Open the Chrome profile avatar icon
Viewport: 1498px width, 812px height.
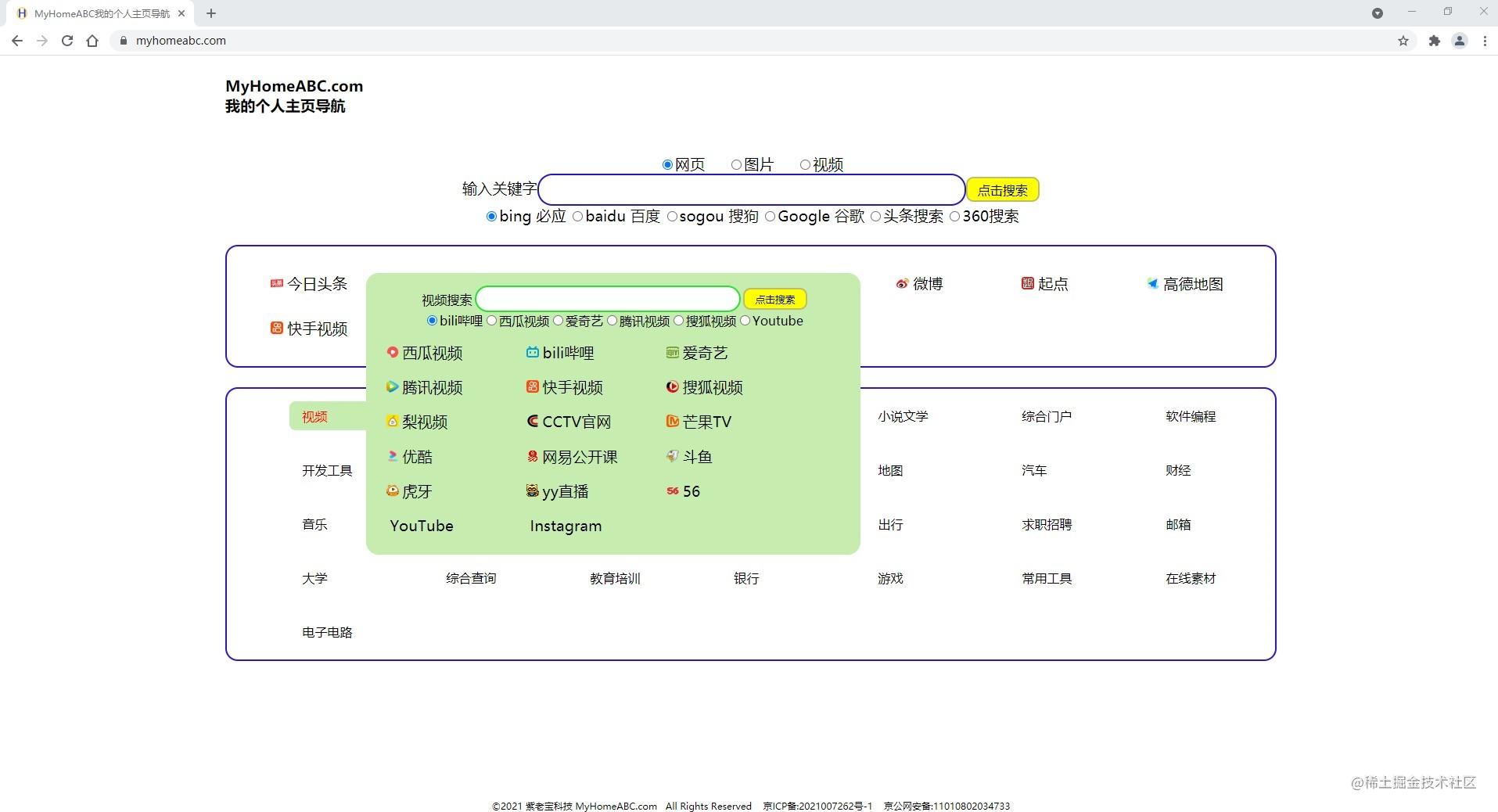[x=1459, y=41]
